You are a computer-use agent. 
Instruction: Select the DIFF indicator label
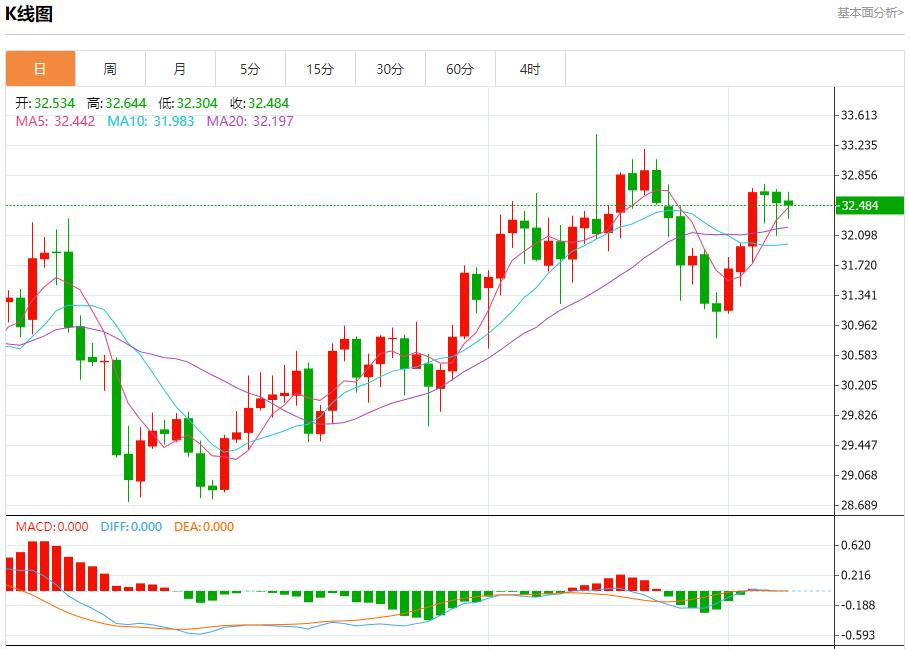coord(130,527)
